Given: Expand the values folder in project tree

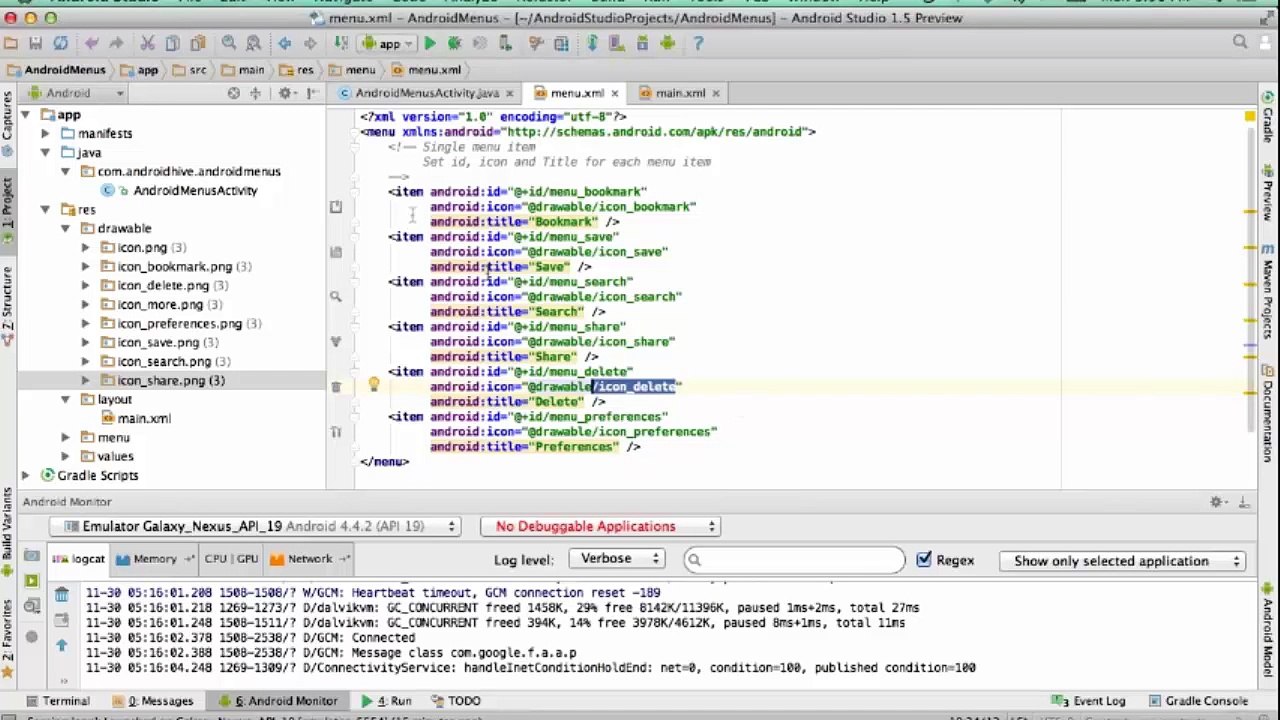Looking at the screenshot, I should (66, 456).
